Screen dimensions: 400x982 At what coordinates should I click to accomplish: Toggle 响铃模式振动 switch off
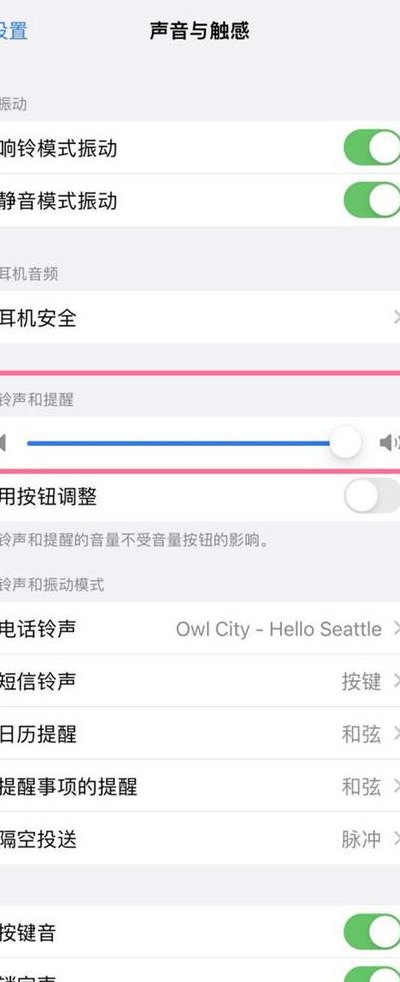(372, 148)
